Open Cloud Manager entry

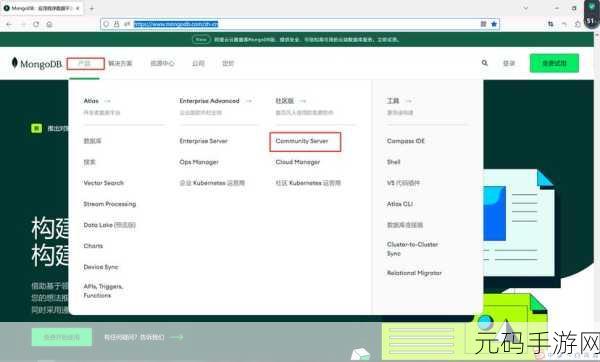(x=298, y=162)
